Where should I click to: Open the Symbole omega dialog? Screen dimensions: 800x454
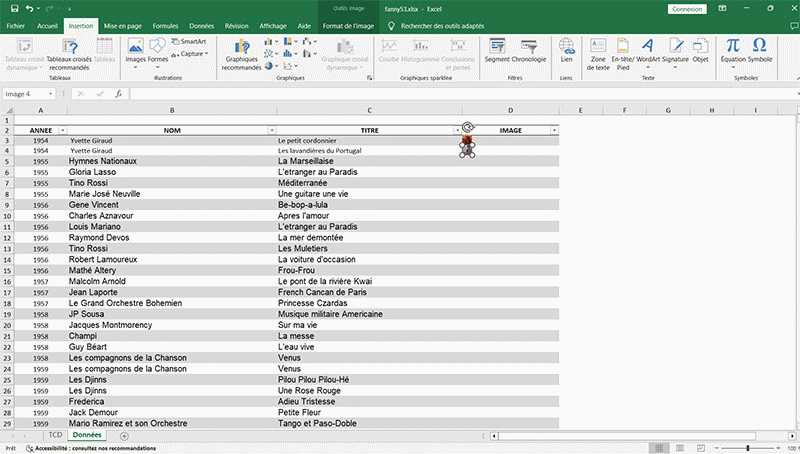point(760,51)
